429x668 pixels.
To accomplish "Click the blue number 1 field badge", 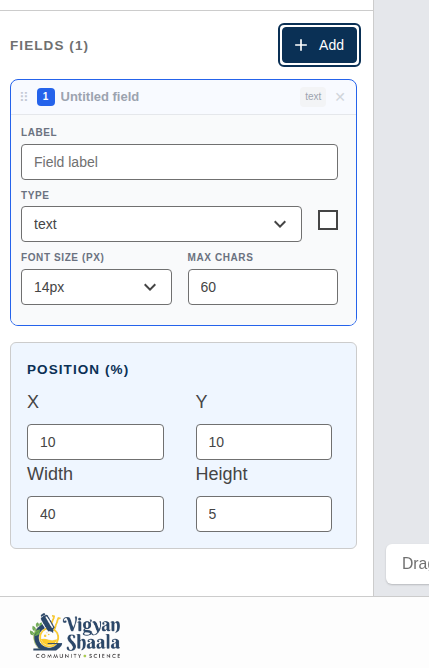I will click(46, 97).
